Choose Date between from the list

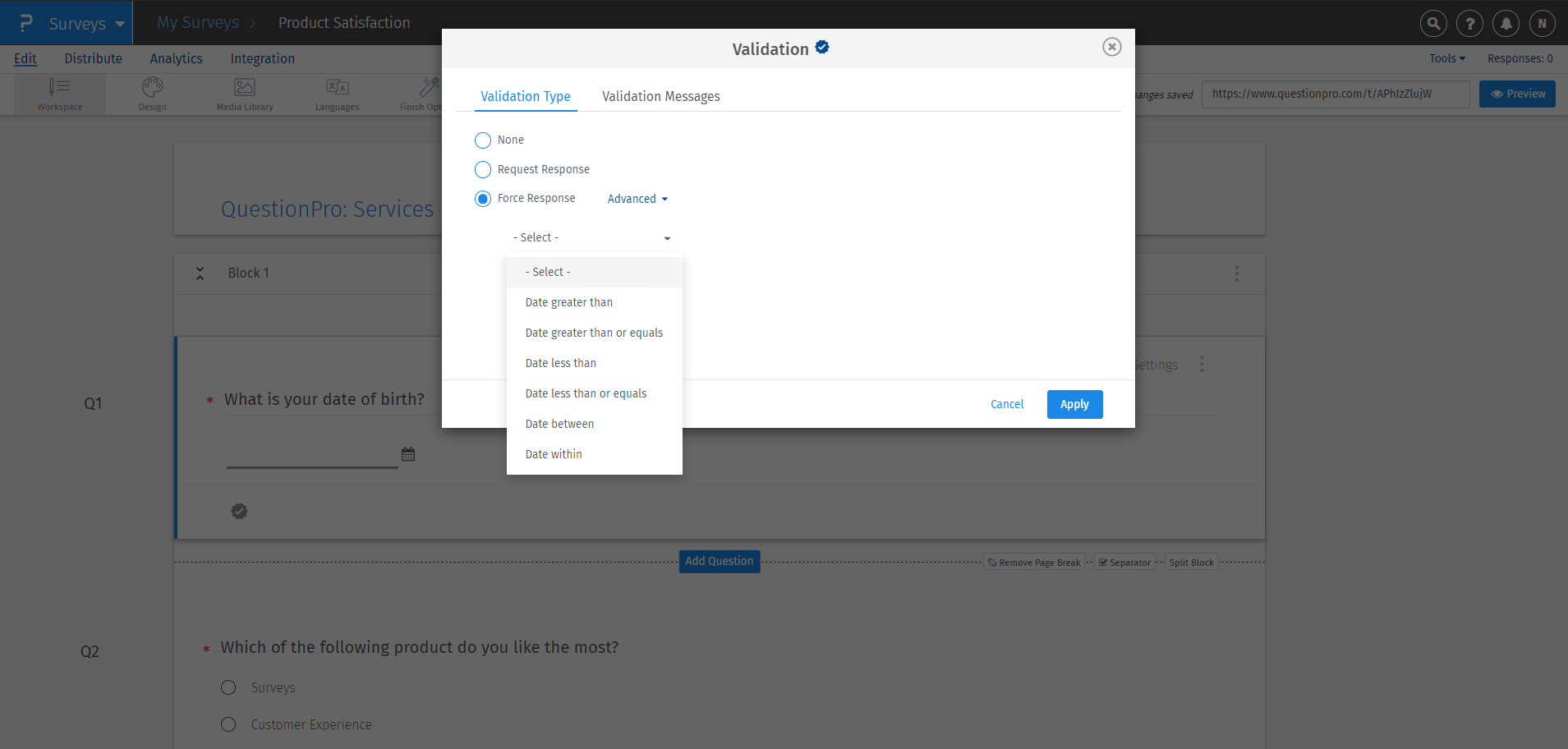[559, 423]
